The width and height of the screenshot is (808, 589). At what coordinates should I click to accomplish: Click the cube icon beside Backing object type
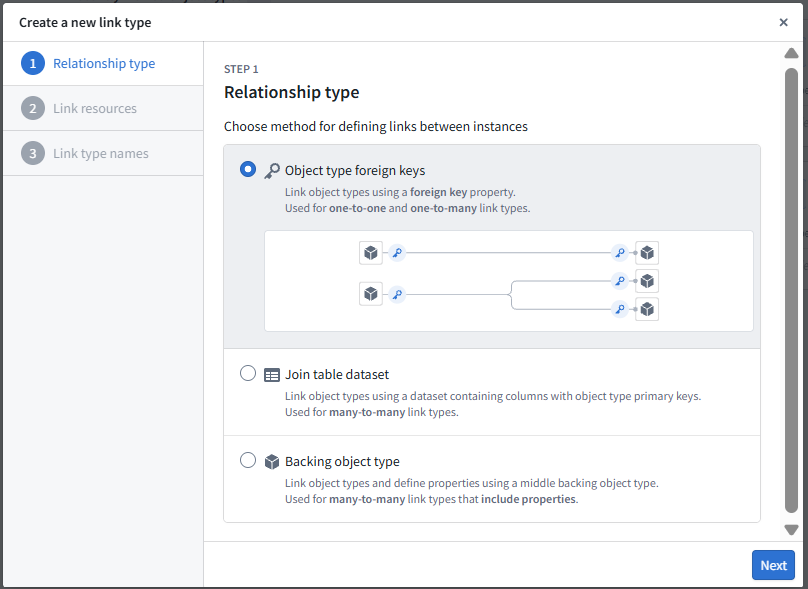click(272, 462)
